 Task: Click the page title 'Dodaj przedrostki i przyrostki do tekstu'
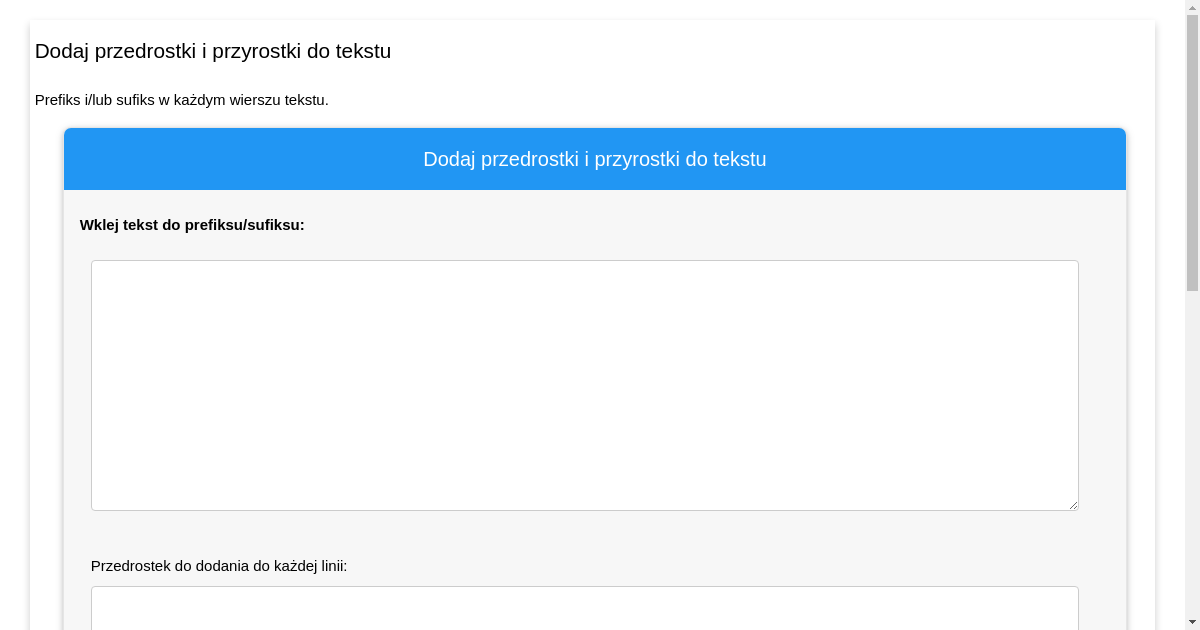tap(213, 51)
